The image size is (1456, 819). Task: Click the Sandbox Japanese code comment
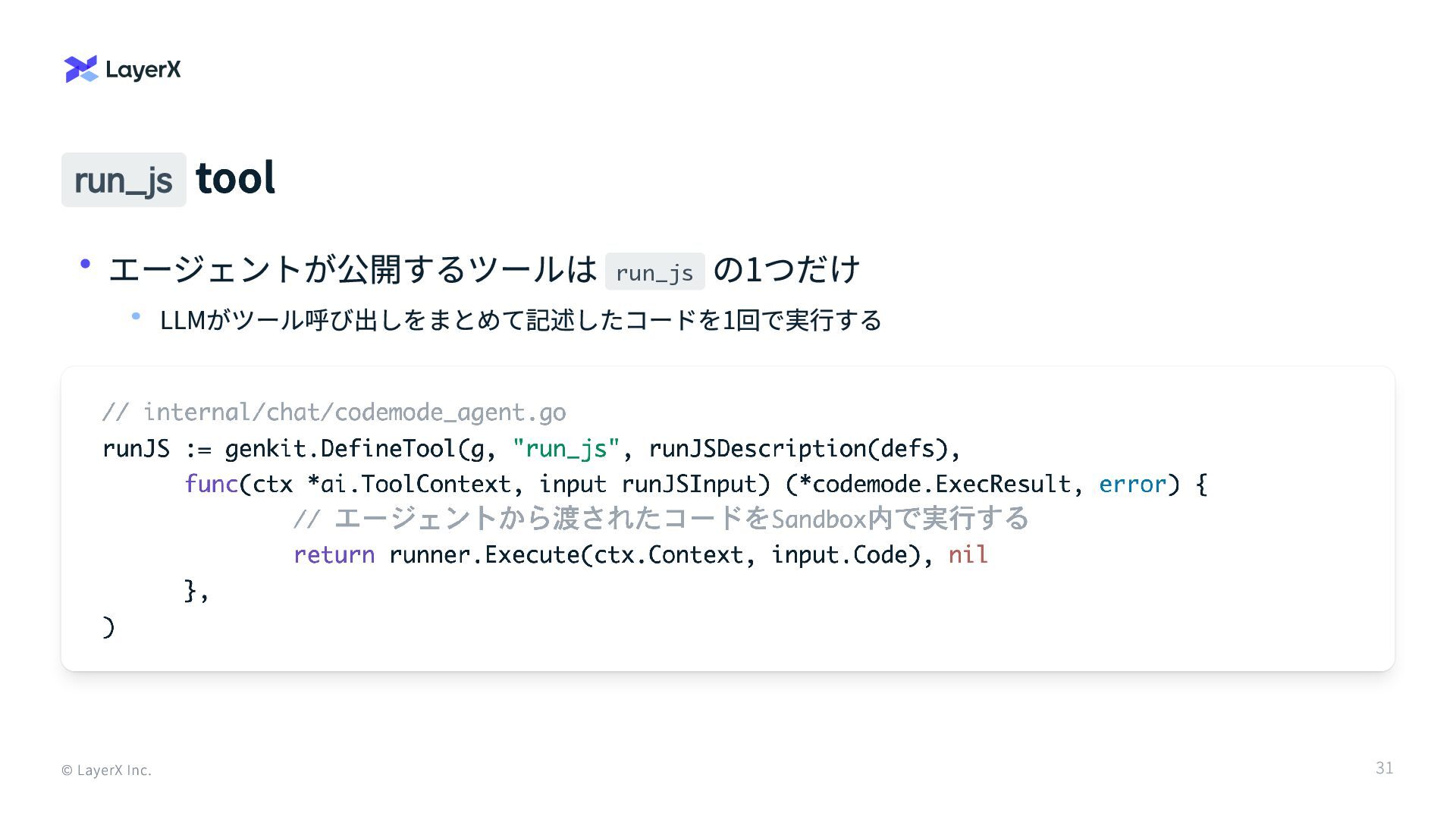click(661, 519)
